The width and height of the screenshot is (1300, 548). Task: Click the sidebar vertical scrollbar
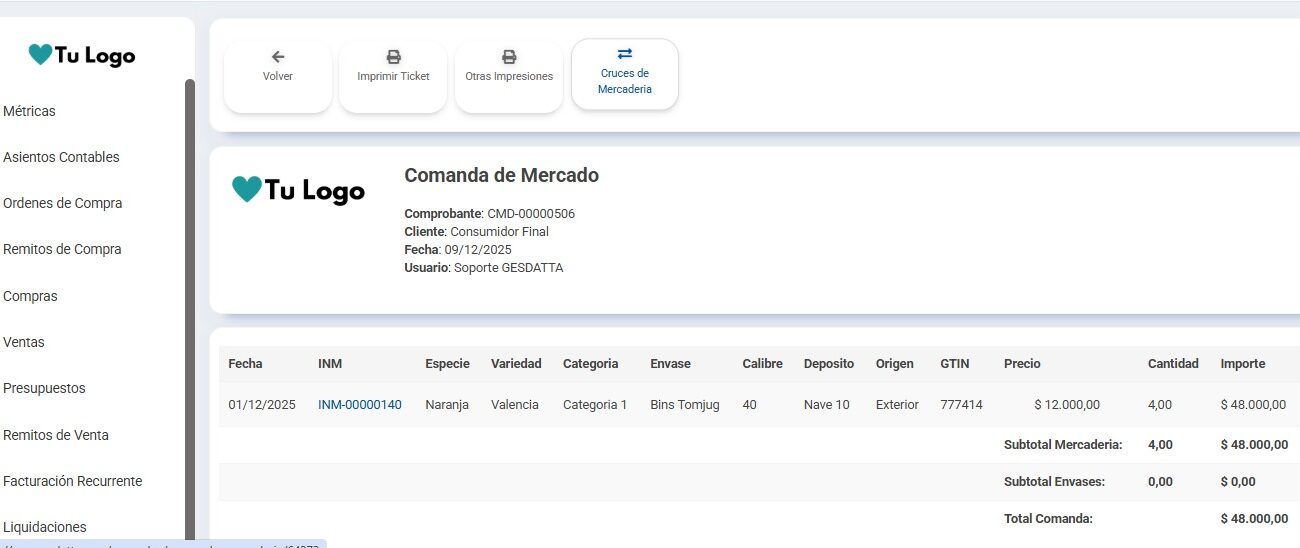[190, 300]
